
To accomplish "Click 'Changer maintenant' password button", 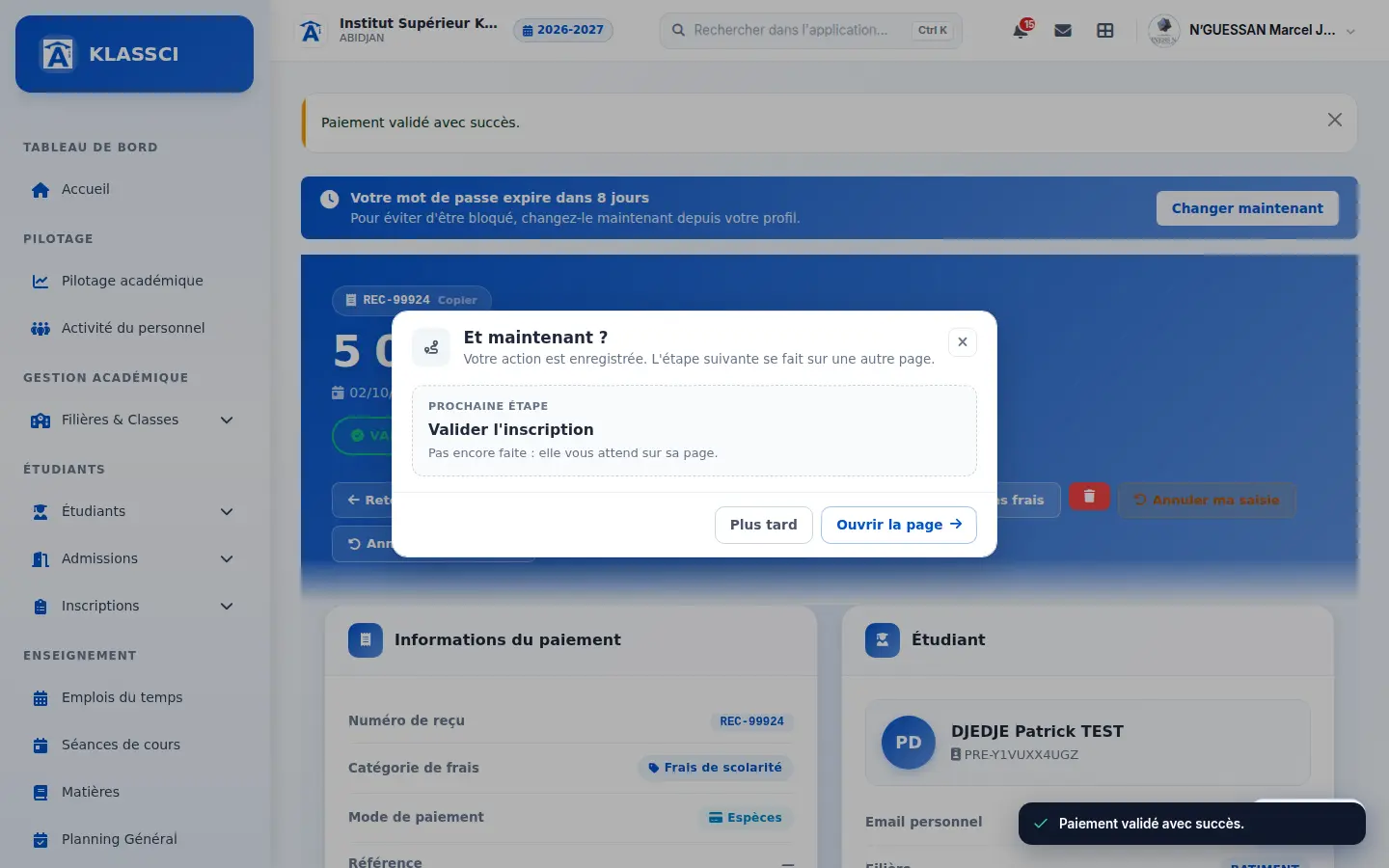I will 1247,208.
